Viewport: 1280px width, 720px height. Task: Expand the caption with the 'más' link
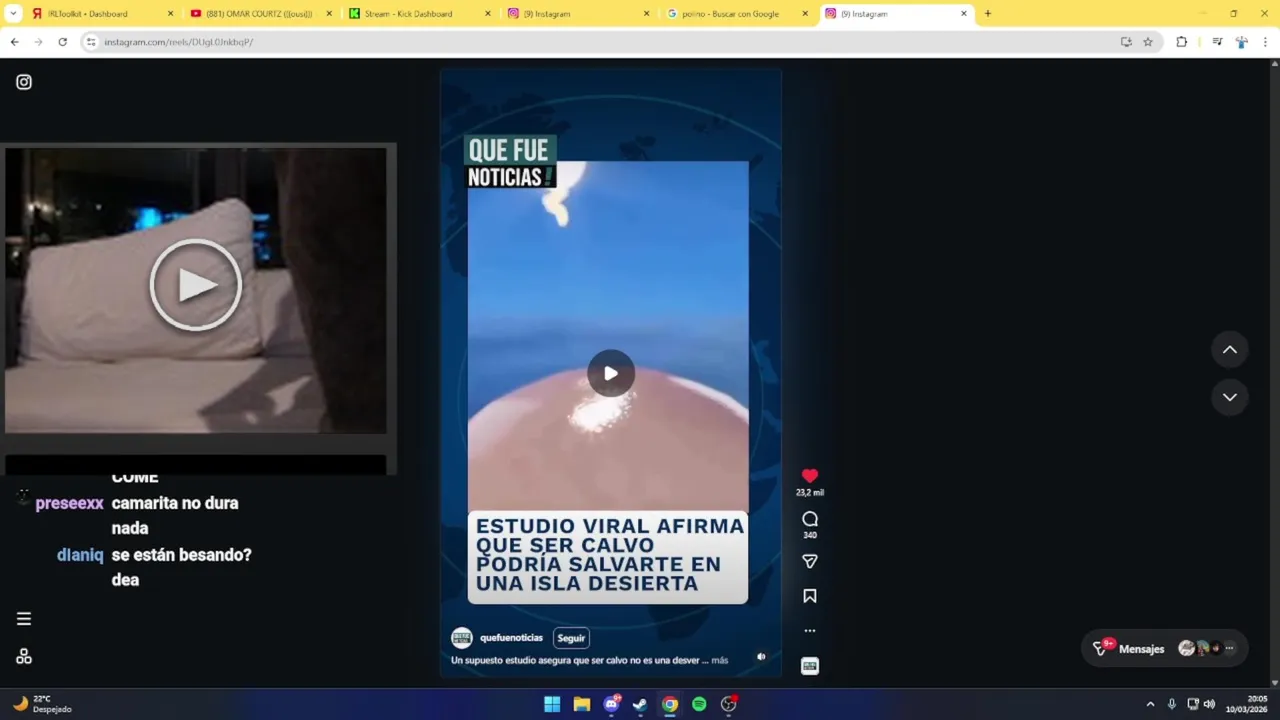[x=720, y=660]
